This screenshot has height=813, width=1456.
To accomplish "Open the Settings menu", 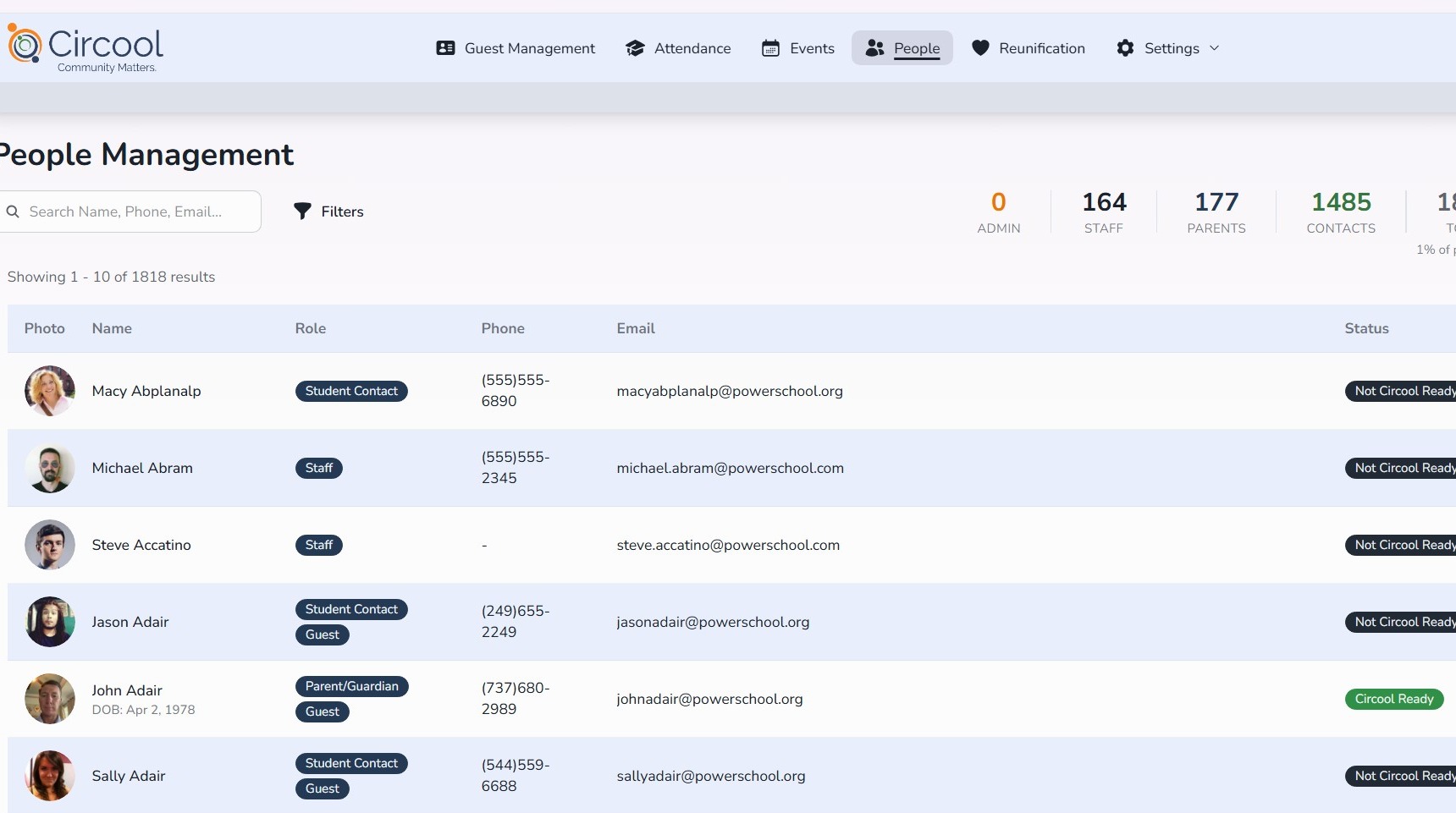I will (x=1168, y=48).
